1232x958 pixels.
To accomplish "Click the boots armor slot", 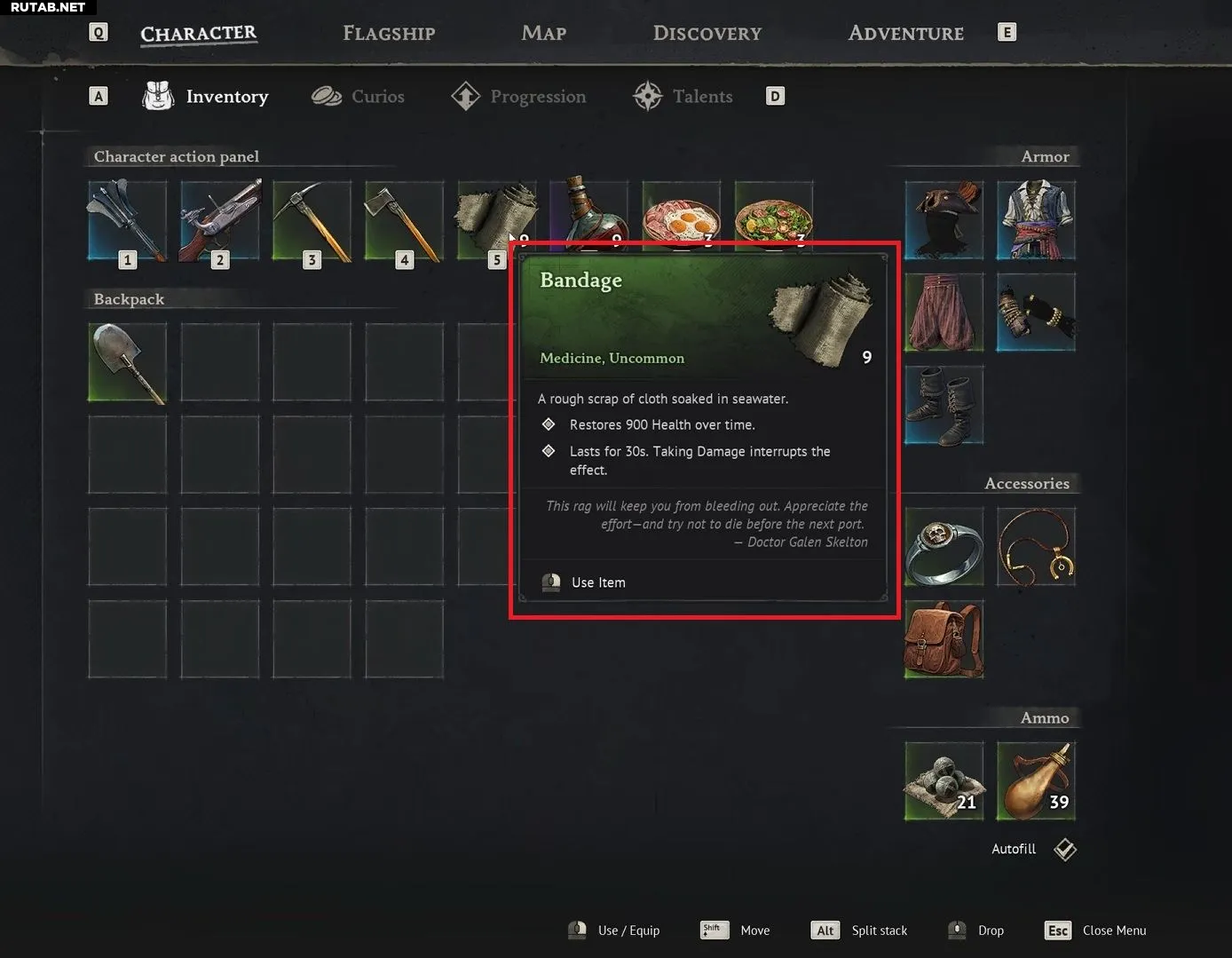I will (944, 405).
